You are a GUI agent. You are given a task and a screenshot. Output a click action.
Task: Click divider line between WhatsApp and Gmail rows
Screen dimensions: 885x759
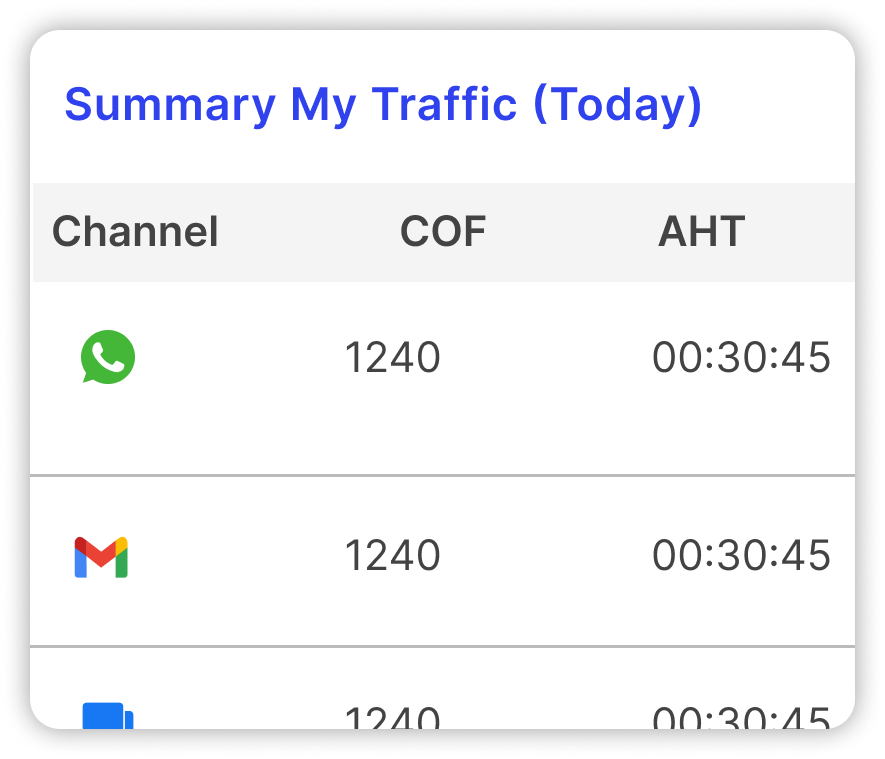pyautogui.click(x=442, y=476)
